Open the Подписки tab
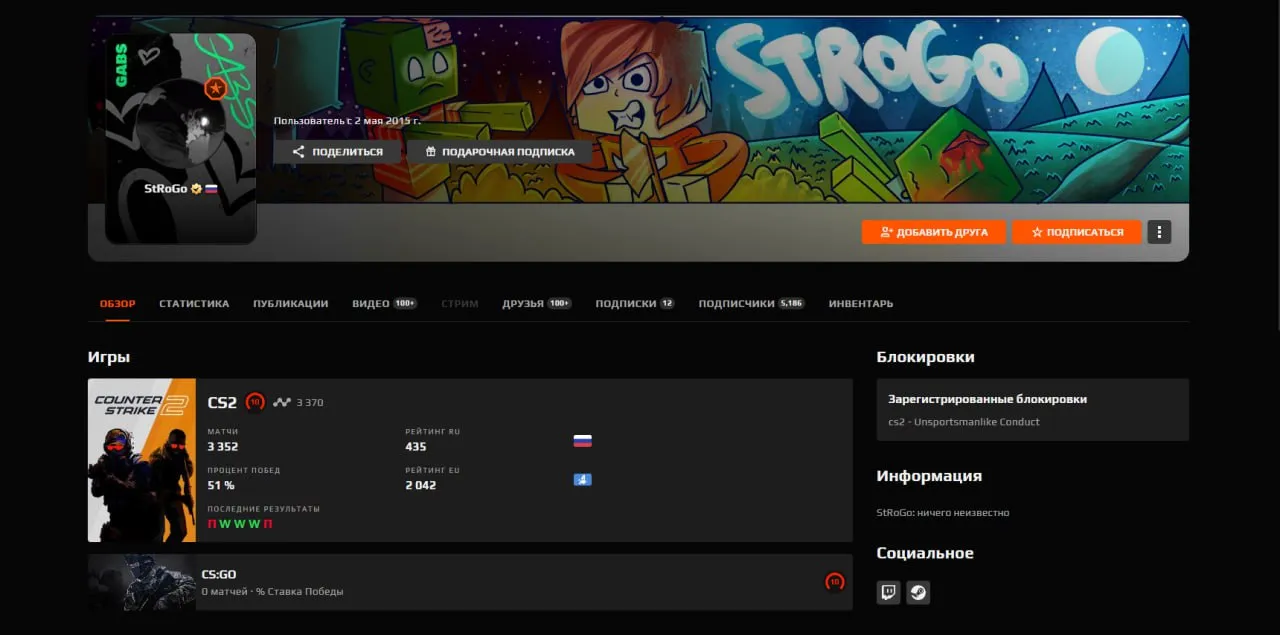This screenshot has width=1280, height=635. tap(635, 304)
